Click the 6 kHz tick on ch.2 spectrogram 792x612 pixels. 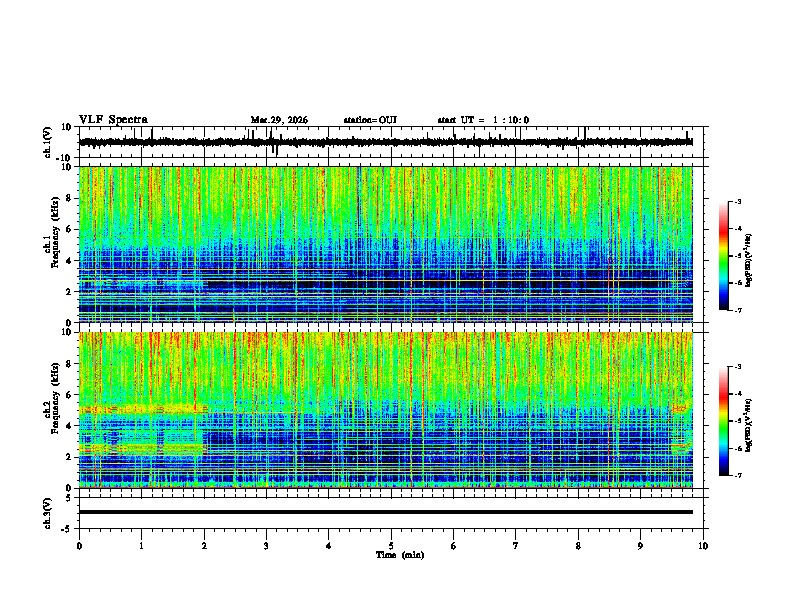pos(70,395)
